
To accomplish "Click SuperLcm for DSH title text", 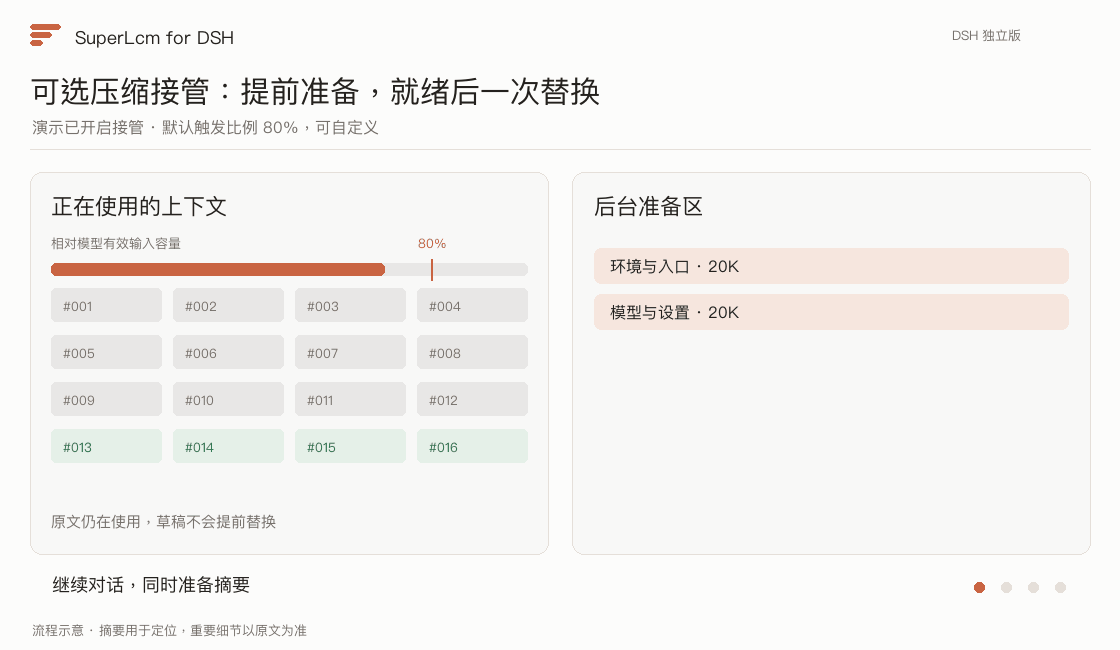I will click(154, 38).
